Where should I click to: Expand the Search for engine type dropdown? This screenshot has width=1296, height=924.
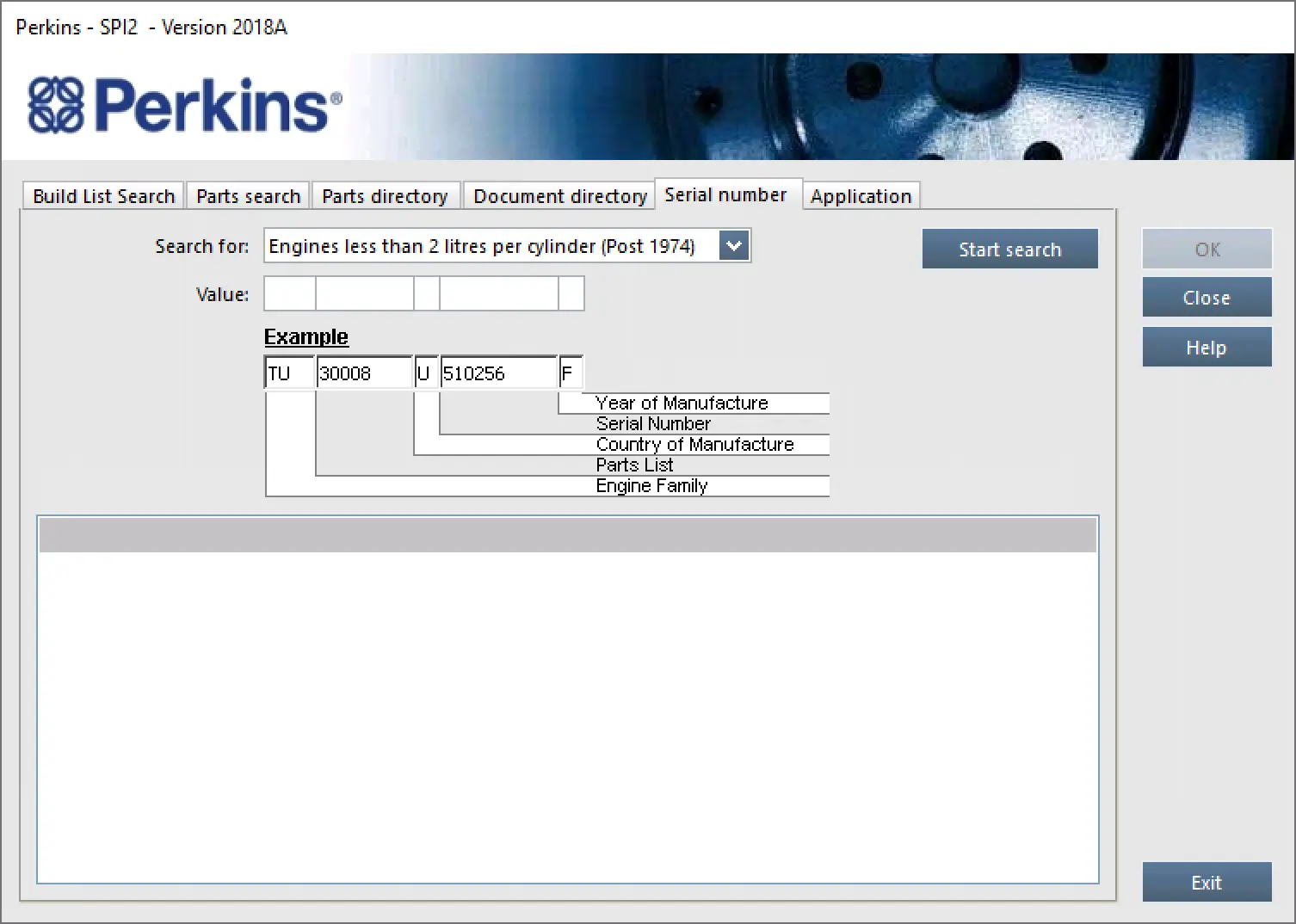(734, 246)
